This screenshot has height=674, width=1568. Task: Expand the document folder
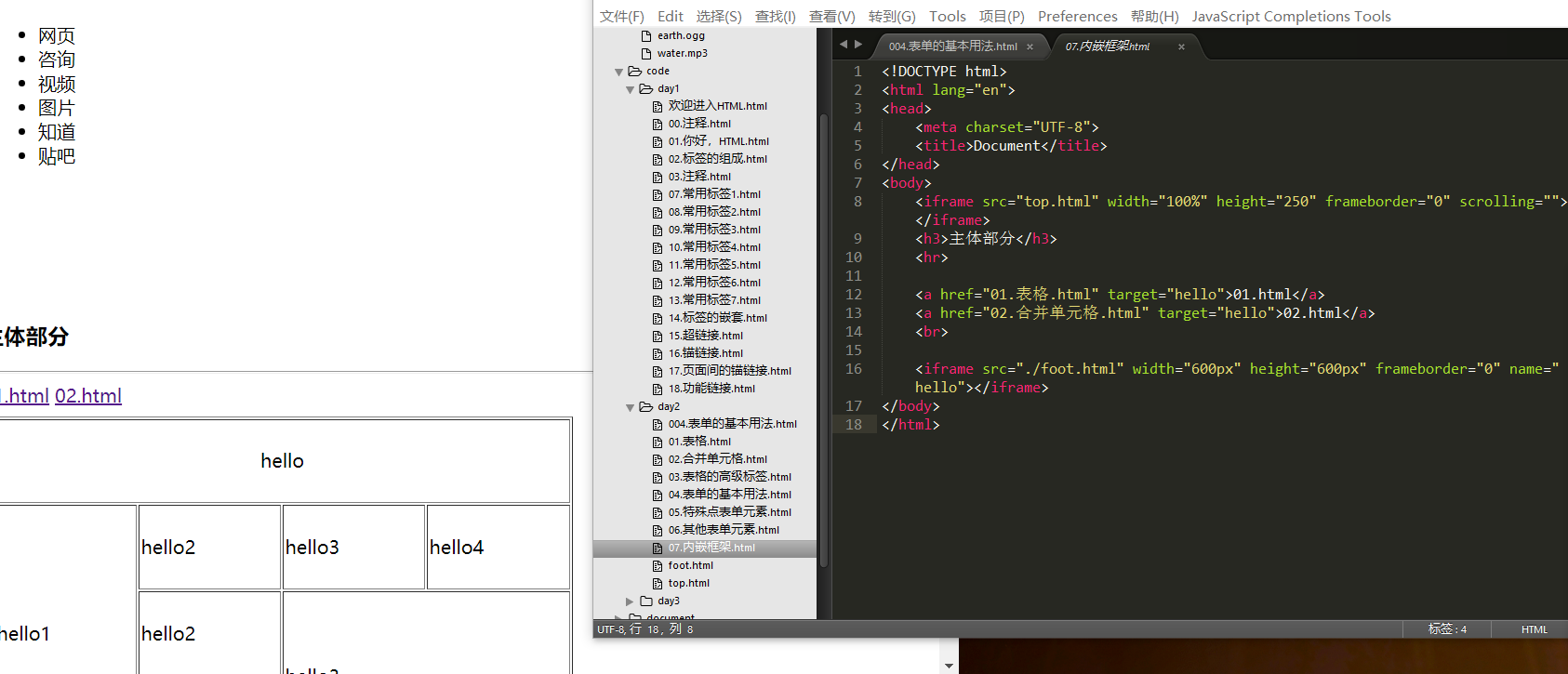tap(618, 617)
